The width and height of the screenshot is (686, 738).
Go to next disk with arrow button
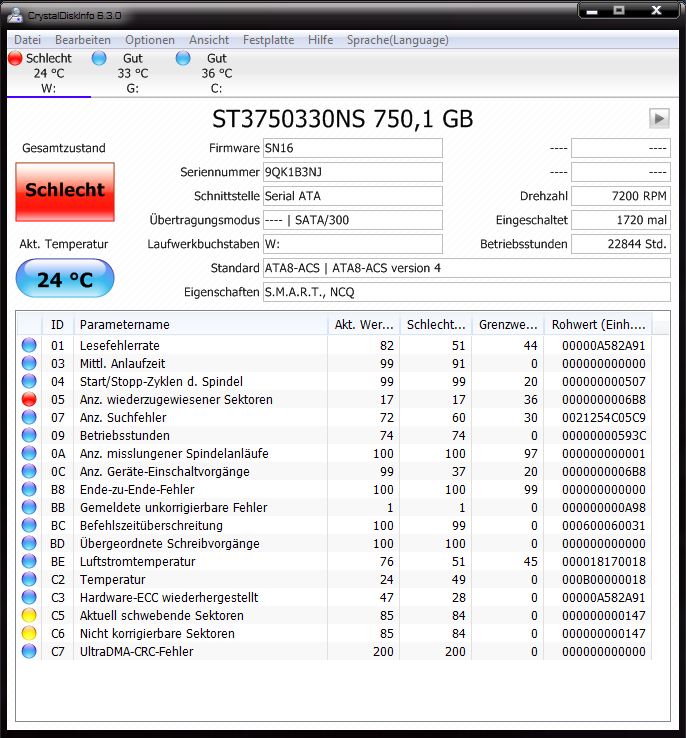[x=658, y=118]
